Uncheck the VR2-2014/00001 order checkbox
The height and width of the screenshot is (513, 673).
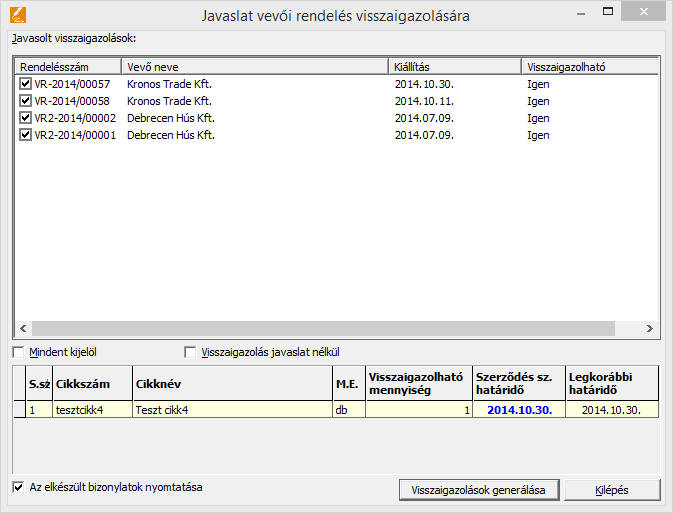(25, 134)
